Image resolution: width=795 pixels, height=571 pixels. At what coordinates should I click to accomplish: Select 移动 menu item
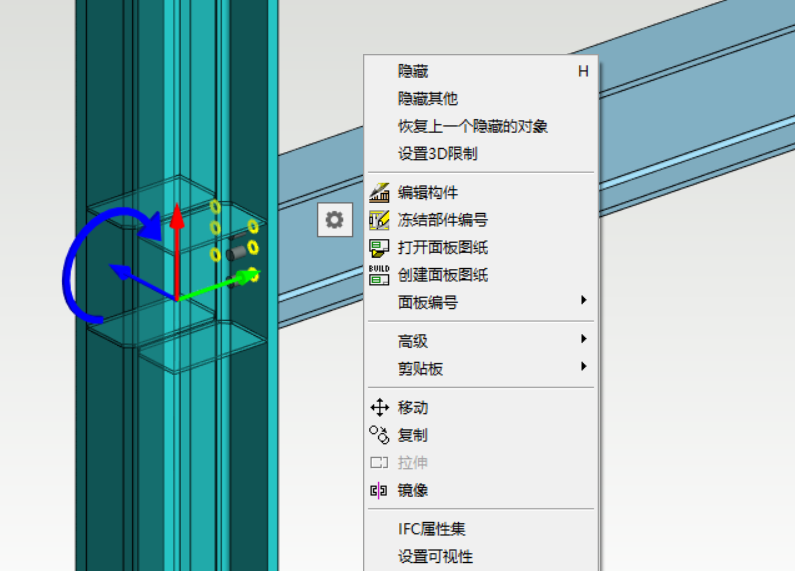(x=481, y=408)
